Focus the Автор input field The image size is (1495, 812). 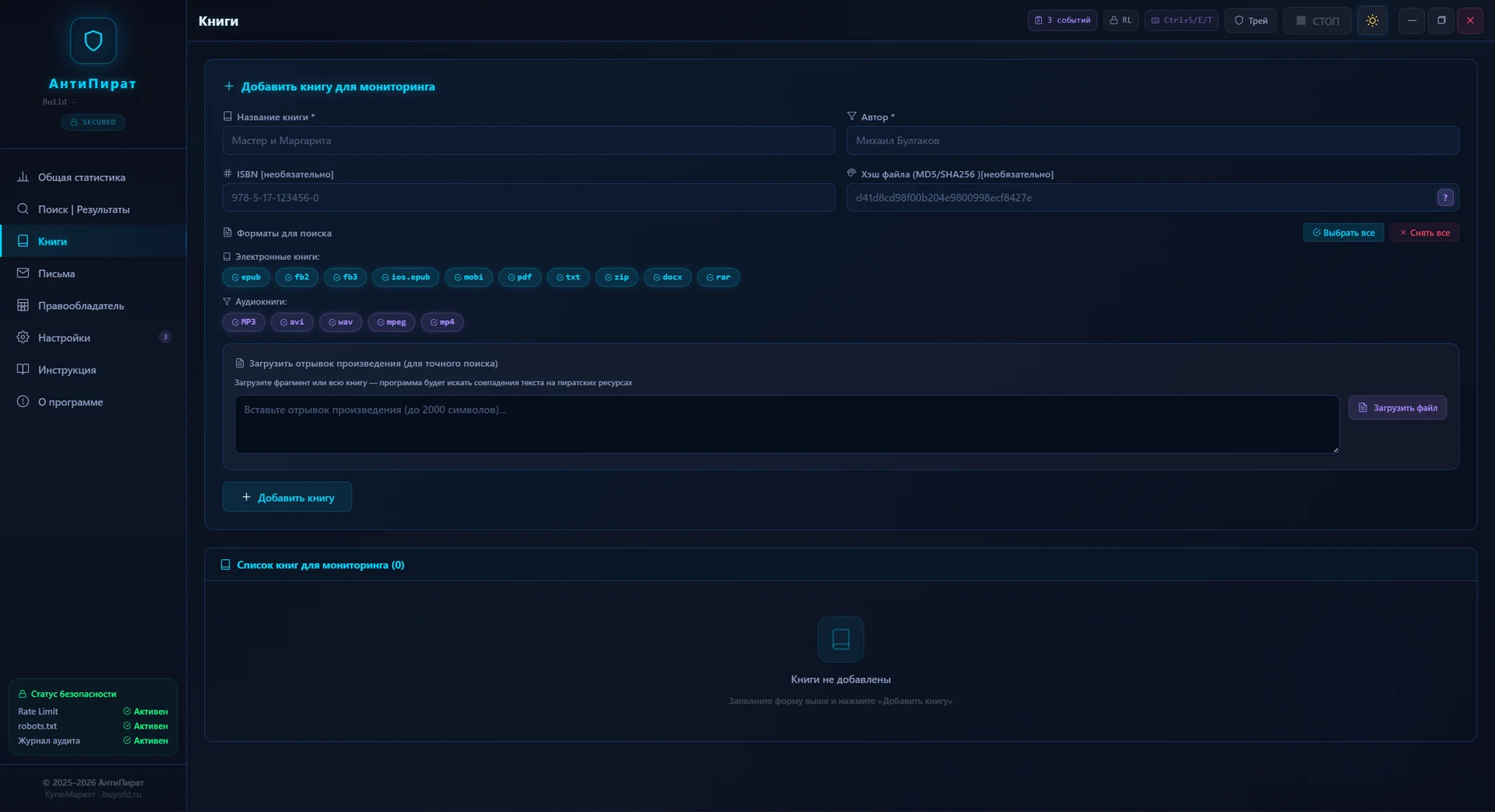[x=1152, y=141]
